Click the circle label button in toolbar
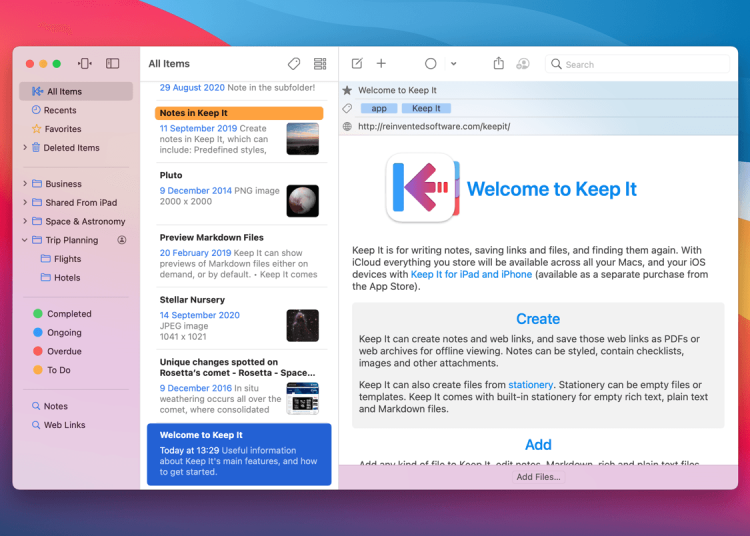The width and height of the screenshot is (750, 536). click(x=431, y=64)
